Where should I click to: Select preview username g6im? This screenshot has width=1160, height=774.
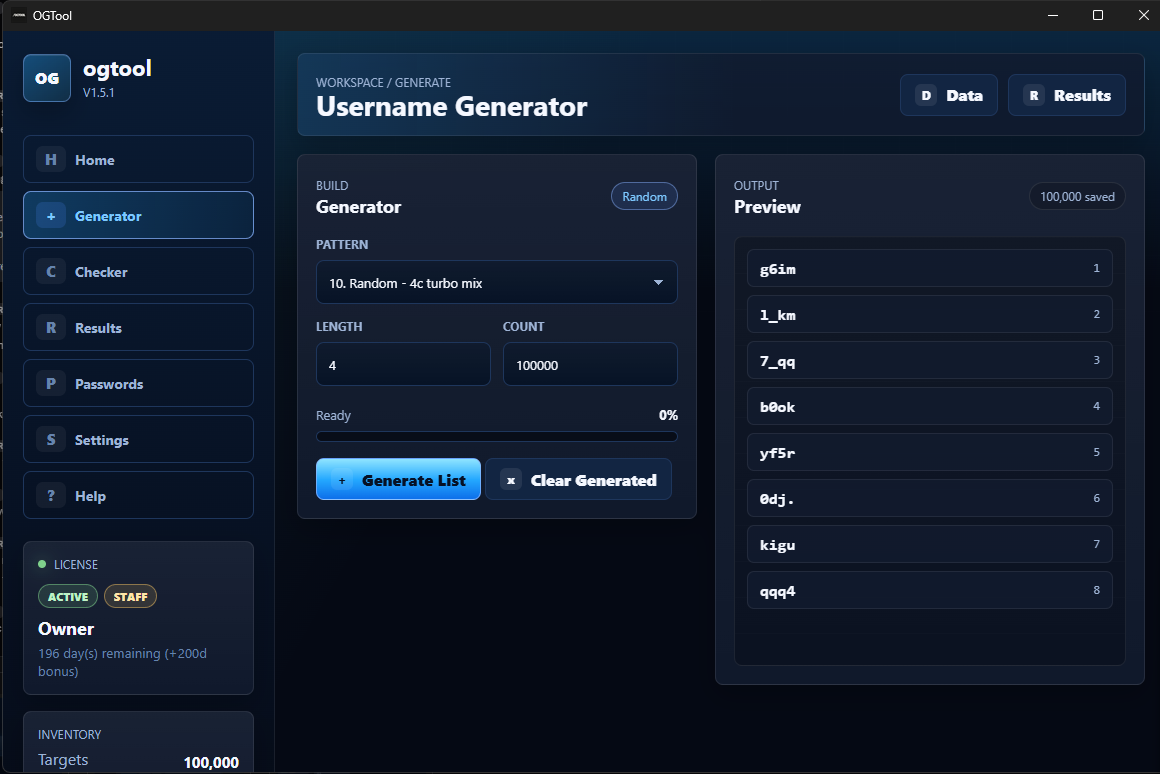click(929, 269)
